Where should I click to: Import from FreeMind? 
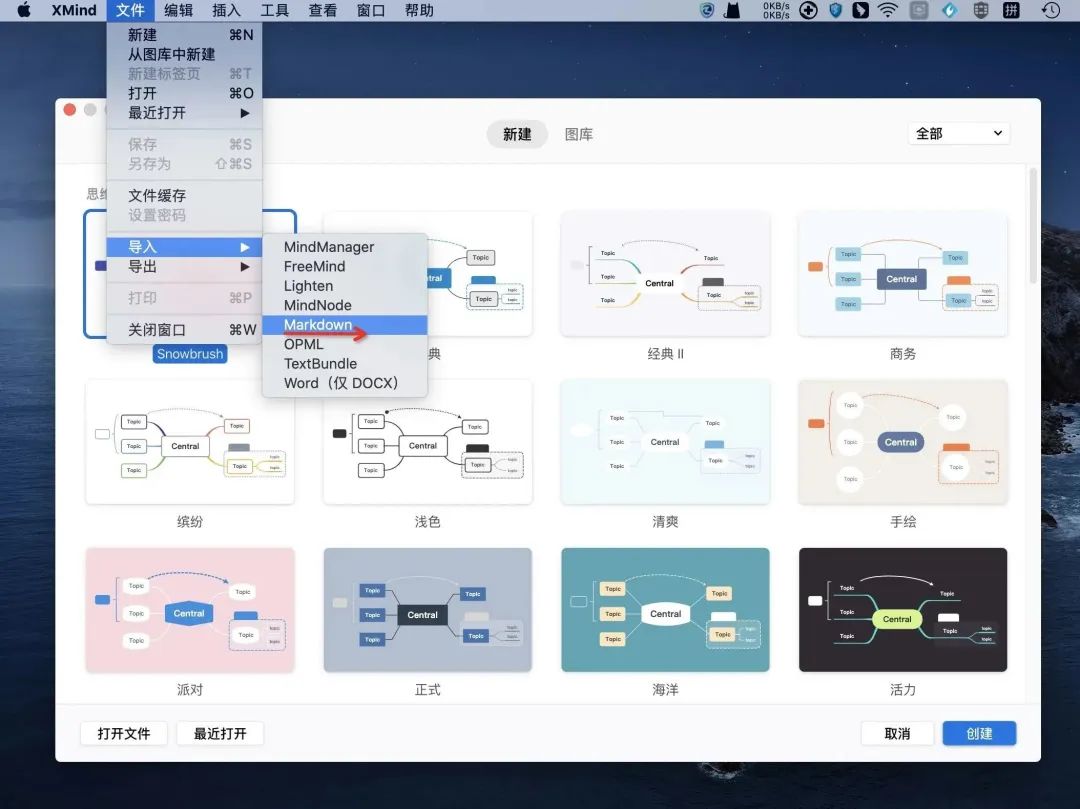tap(345, 266)
